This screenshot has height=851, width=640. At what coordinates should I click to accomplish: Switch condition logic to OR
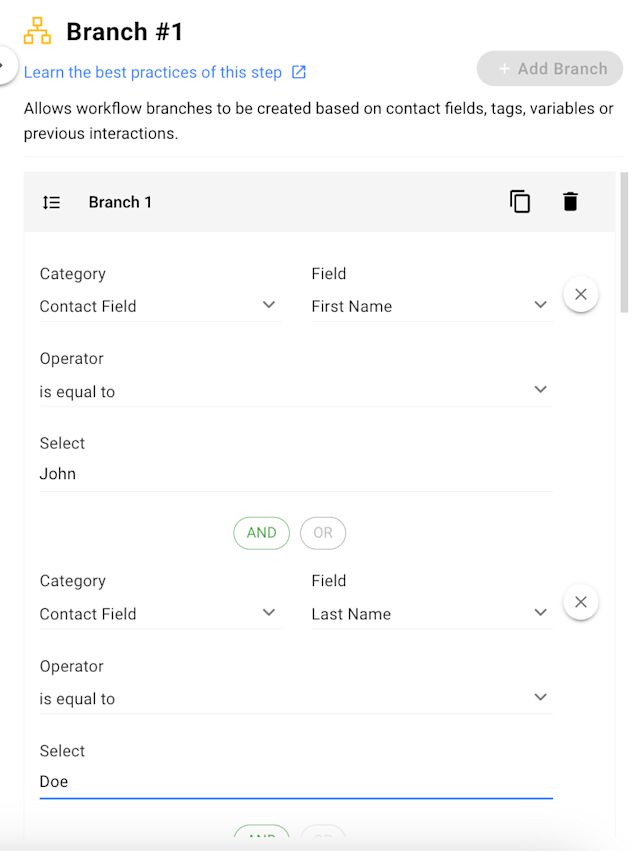point(323,533)
